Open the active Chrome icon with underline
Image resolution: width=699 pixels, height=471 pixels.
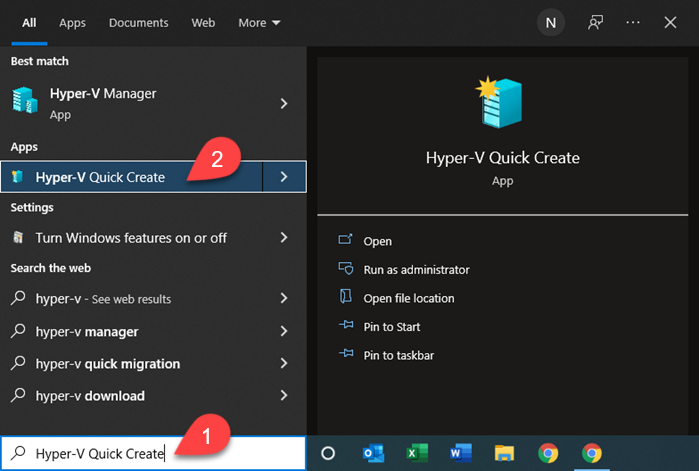pos(592,453)
